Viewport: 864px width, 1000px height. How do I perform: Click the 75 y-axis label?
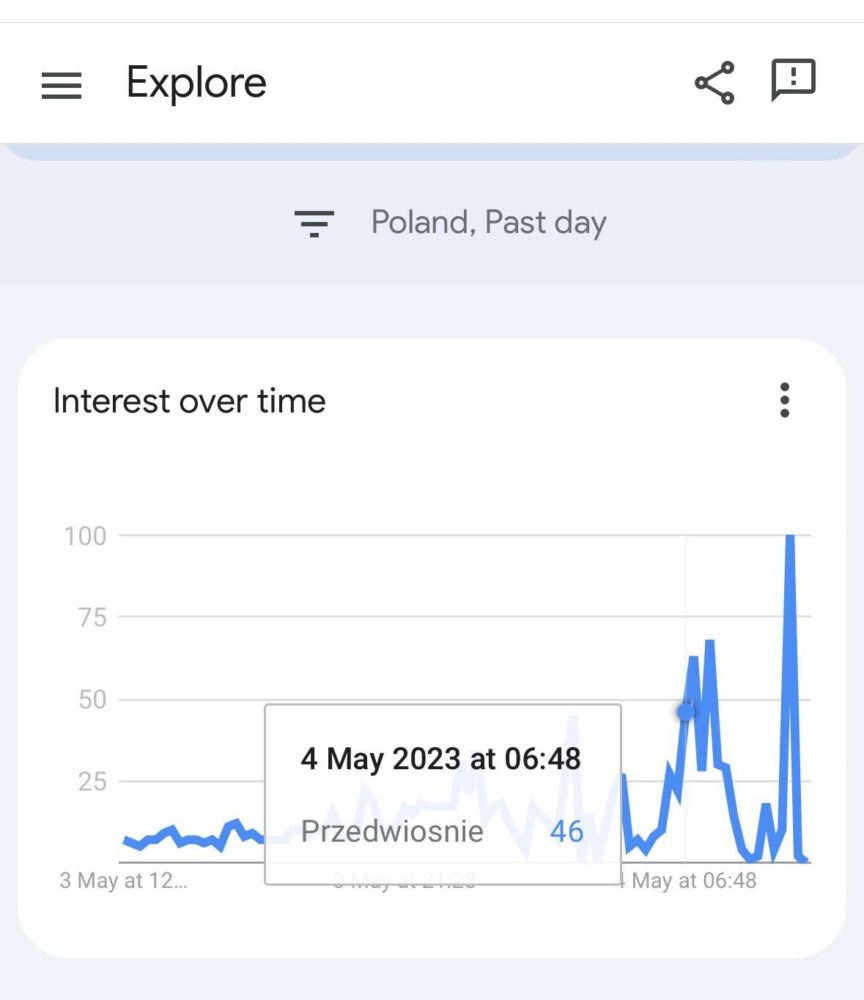(92, 617)
